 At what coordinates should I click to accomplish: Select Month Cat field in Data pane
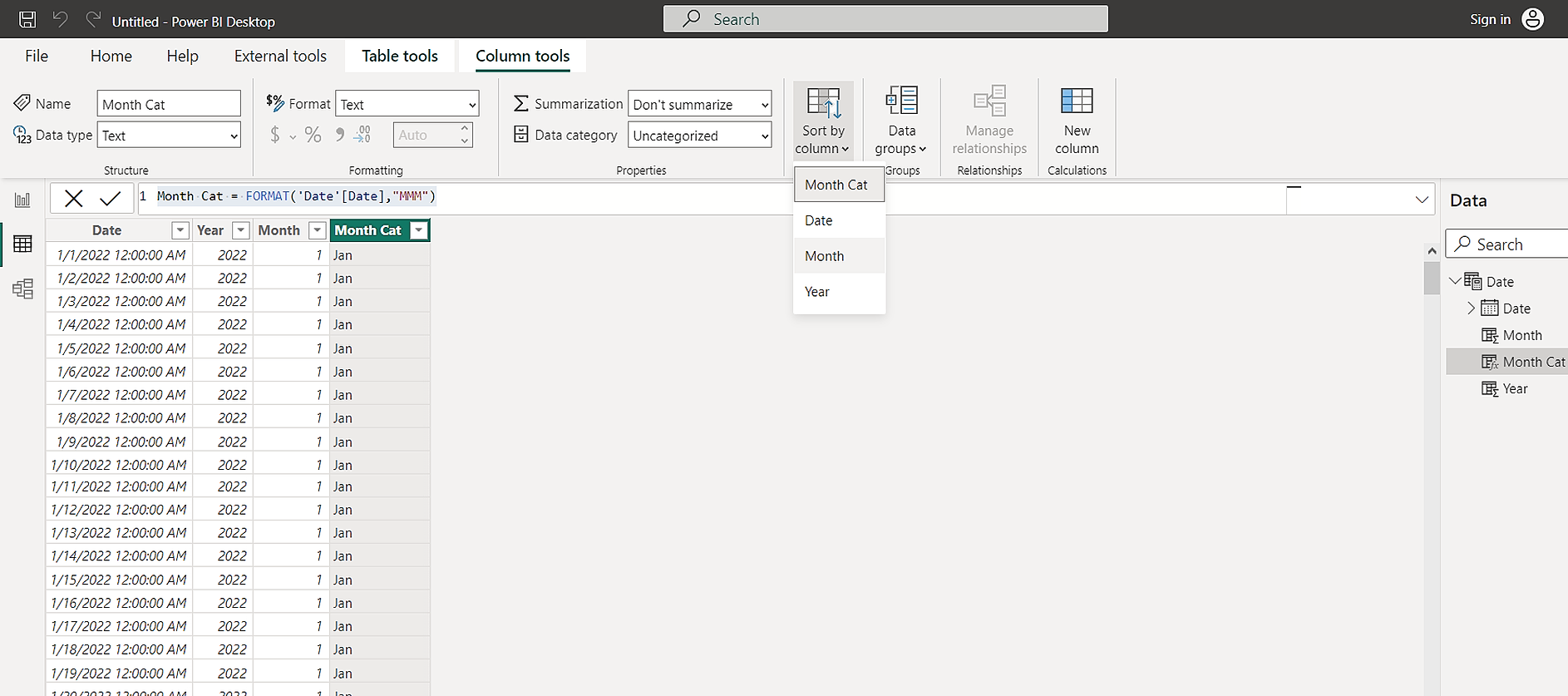point(1532,362)
